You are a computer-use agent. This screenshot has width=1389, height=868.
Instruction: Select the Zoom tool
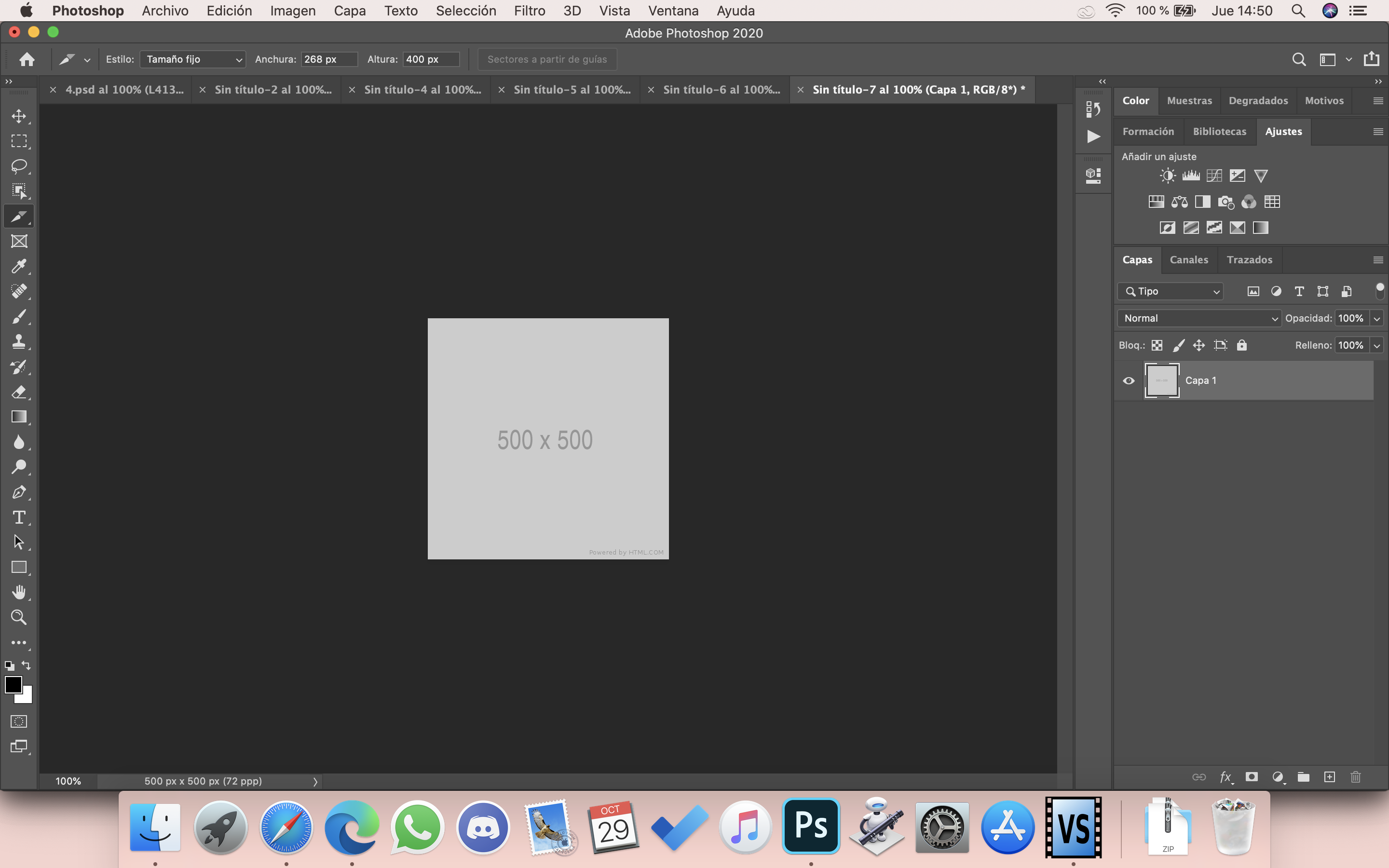(19, 617)
